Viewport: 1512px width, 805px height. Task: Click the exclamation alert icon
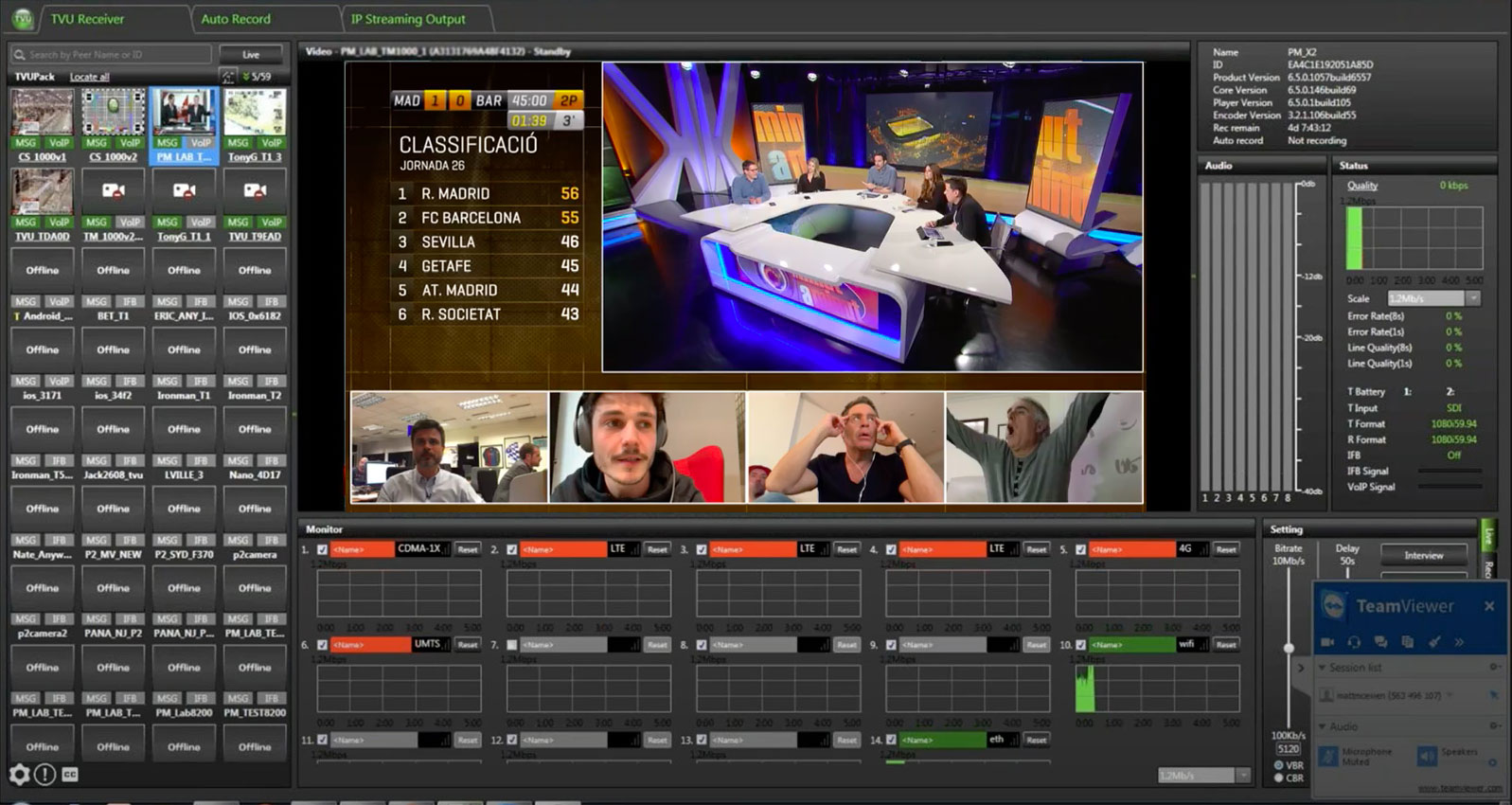(x=44, y=774)
